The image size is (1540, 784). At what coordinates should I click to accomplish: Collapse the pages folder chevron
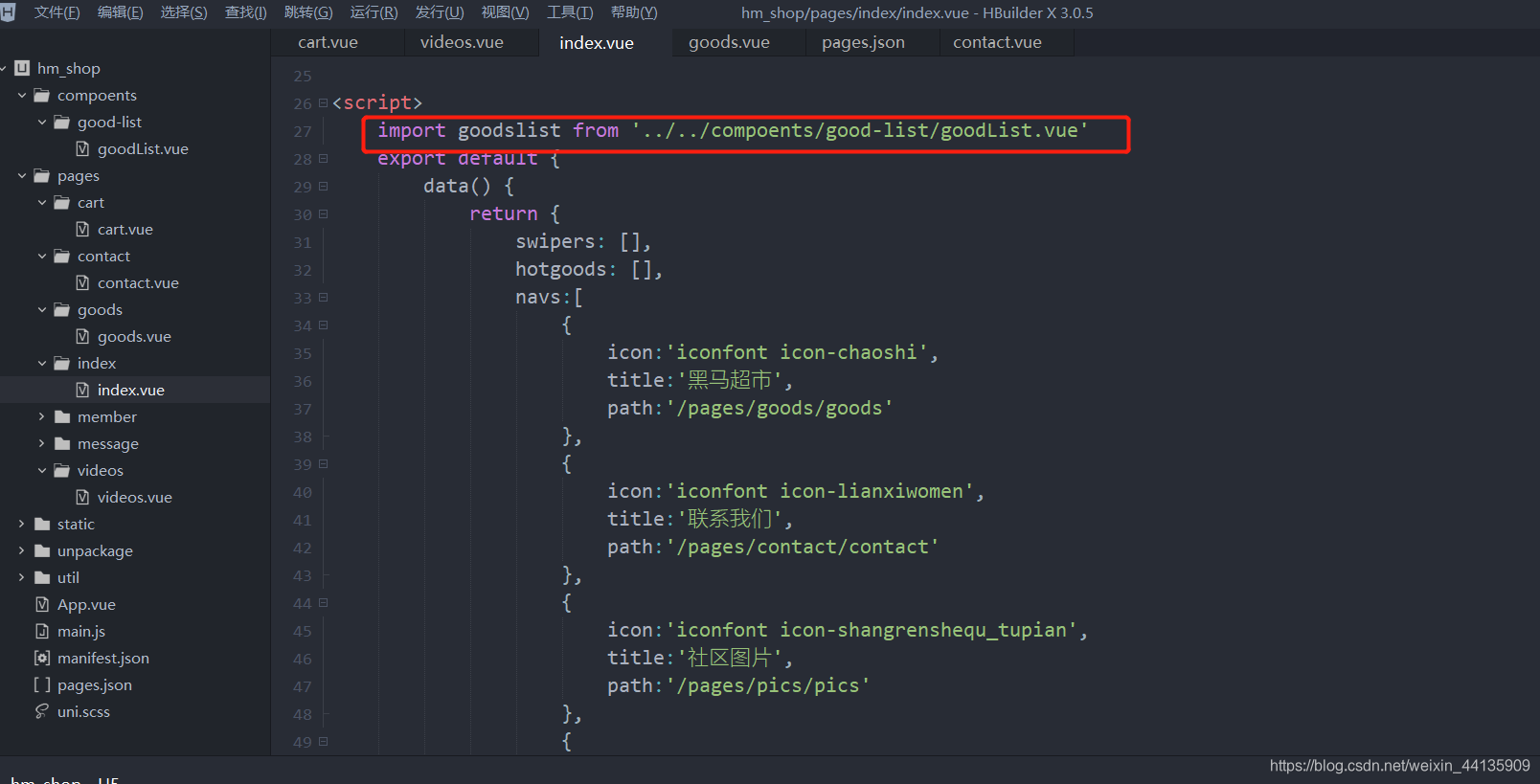coord(22,176)
